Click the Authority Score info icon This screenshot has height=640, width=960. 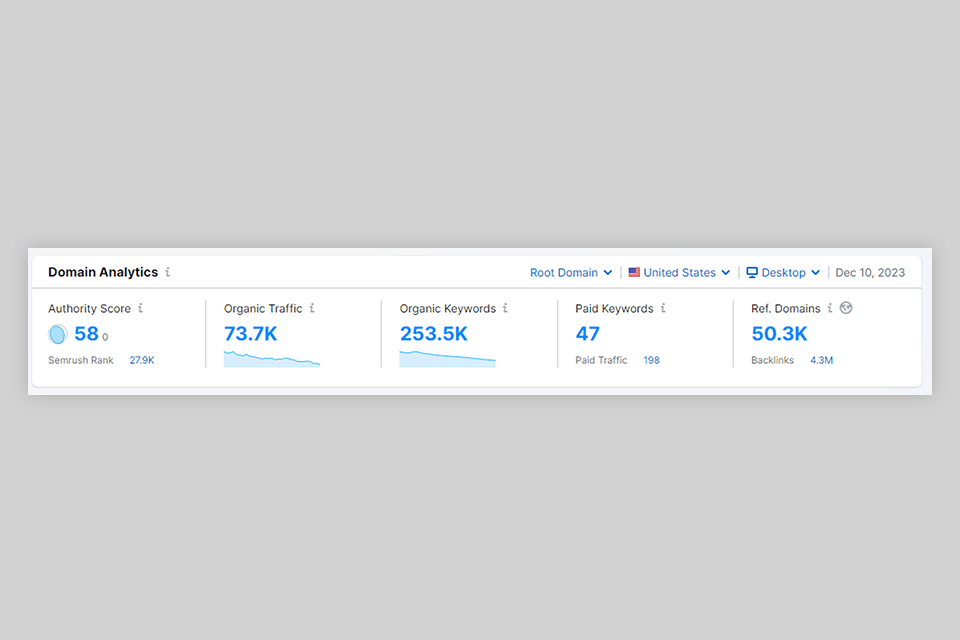(140, 309)
